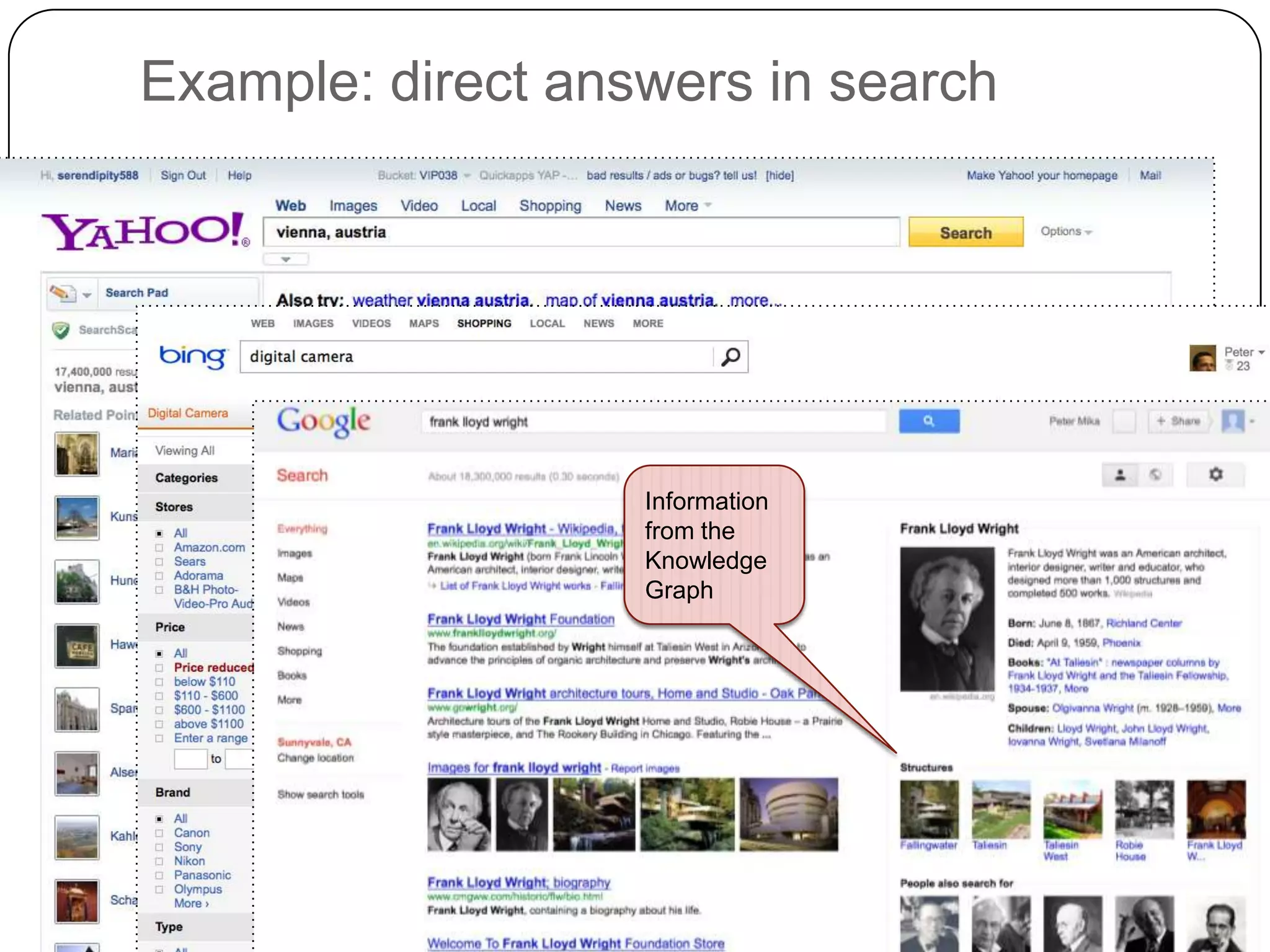This screenshot has width=1270, height=952.
Task: Open Guggenheim image result thumbnail
Action: 789,814
